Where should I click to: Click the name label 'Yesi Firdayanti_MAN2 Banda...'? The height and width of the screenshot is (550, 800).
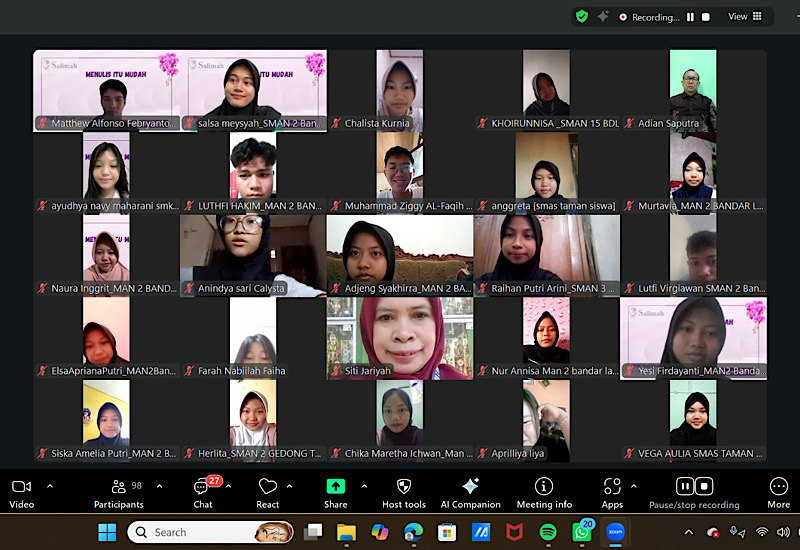pos(702,371)
